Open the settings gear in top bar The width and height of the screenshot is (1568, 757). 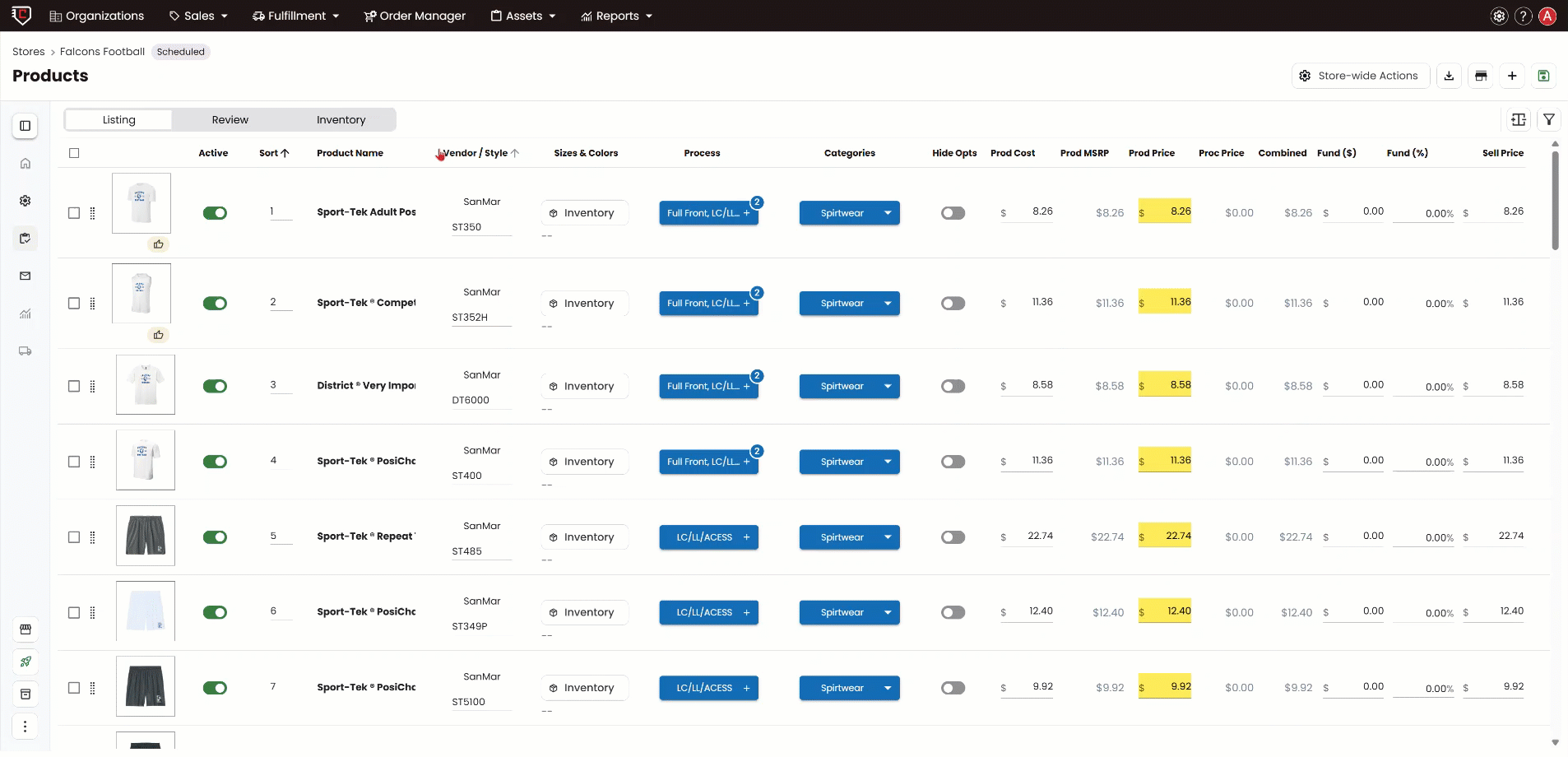pyautogui.click(x=1499, y=16)
